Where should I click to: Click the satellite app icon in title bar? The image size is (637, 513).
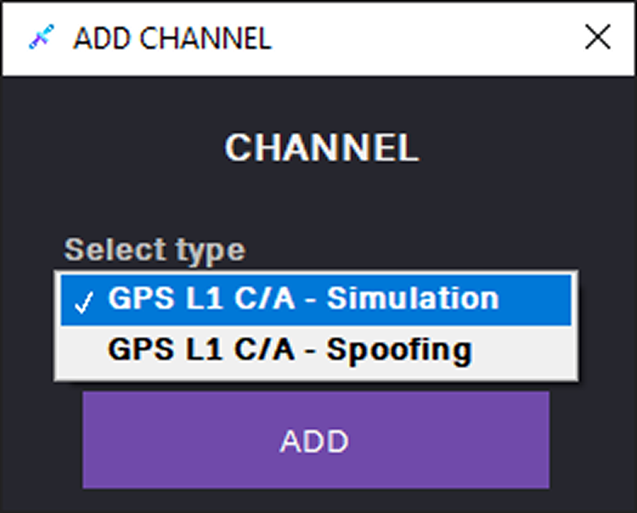coord(38,38)
